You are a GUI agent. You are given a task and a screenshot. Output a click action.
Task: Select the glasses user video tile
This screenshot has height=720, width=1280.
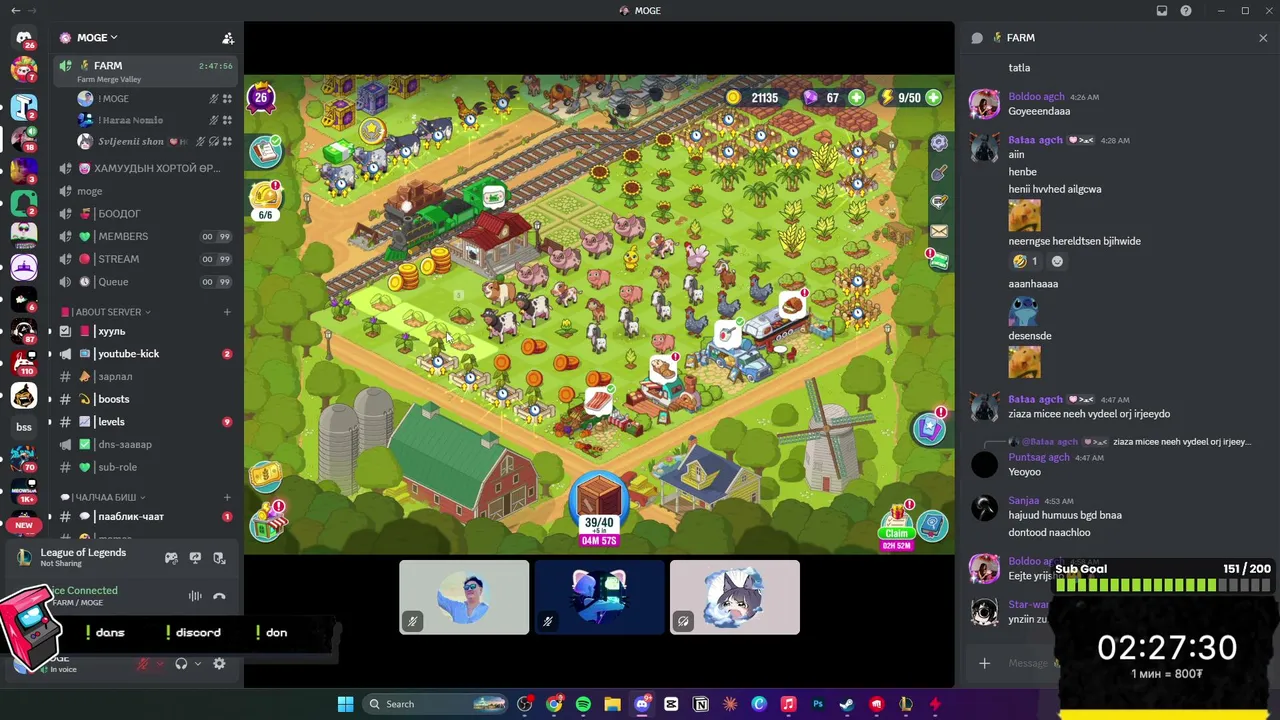(464, 597)
